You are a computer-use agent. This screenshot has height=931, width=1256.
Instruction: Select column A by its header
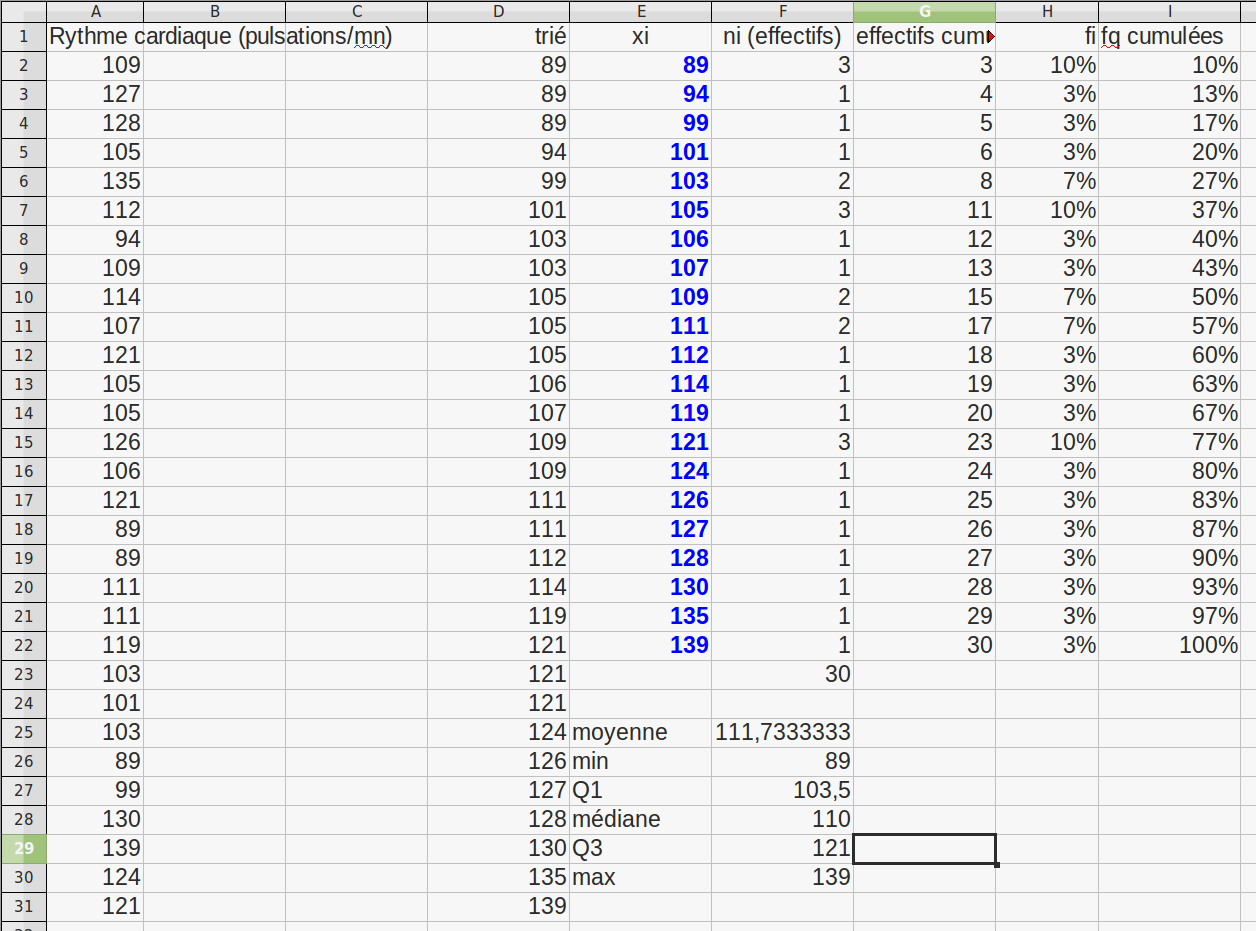pyautogui.click(x=95, y=11)
